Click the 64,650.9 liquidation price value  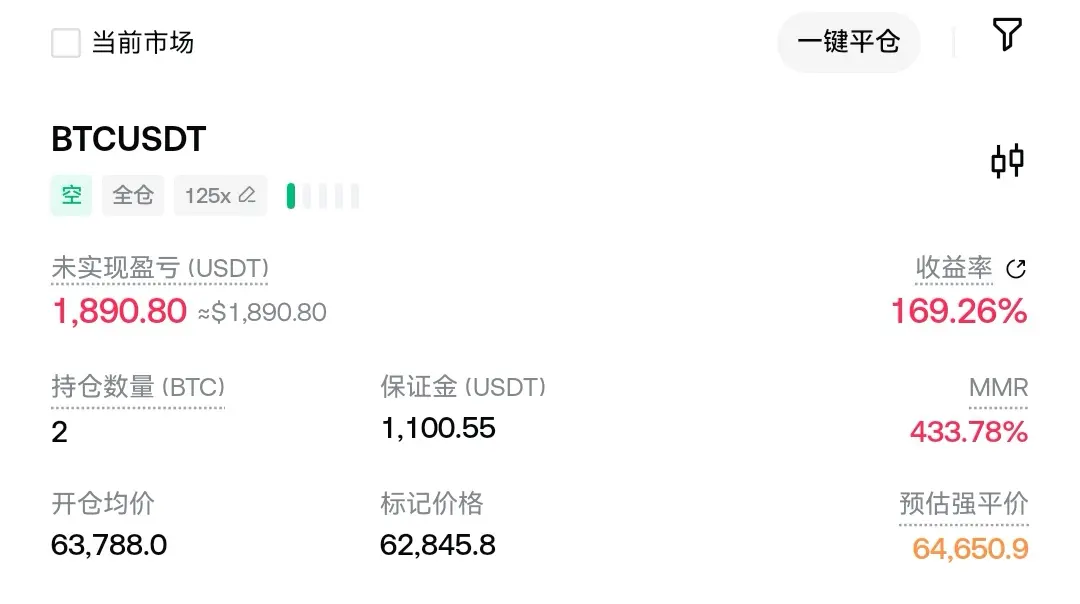pyautogui.click(x=970, y=549)
